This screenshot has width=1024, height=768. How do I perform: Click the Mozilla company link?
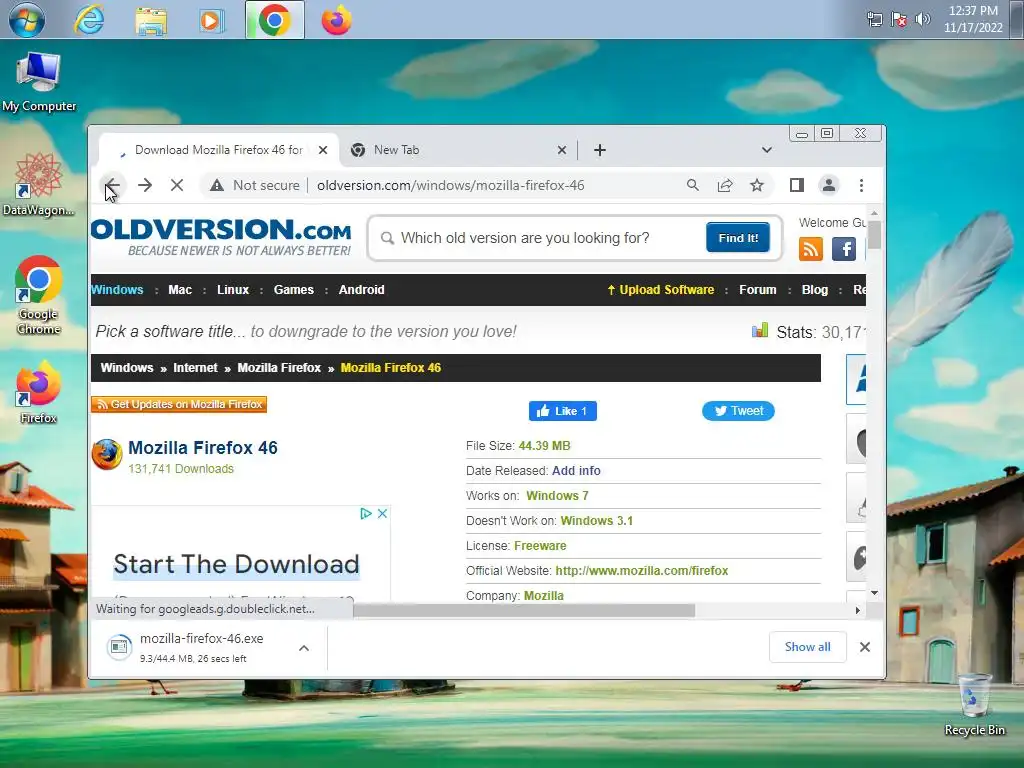[x=543, y=596]
